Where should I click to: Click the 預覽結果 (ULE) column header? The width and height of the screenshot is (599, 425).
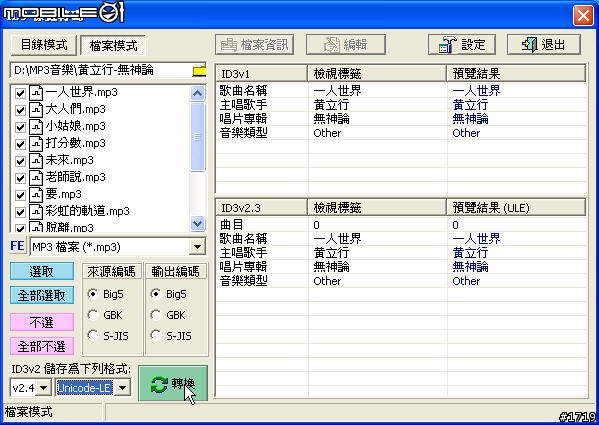tap(516, 208)
